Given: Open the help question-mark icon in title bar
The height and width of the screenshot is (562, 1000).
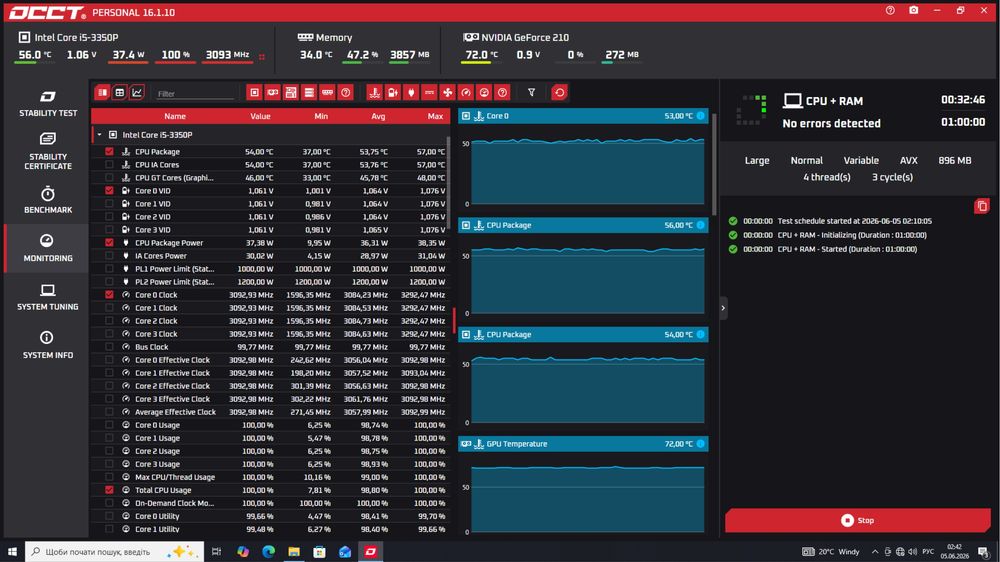Looking at the screenshot, I should coord(890,10).
